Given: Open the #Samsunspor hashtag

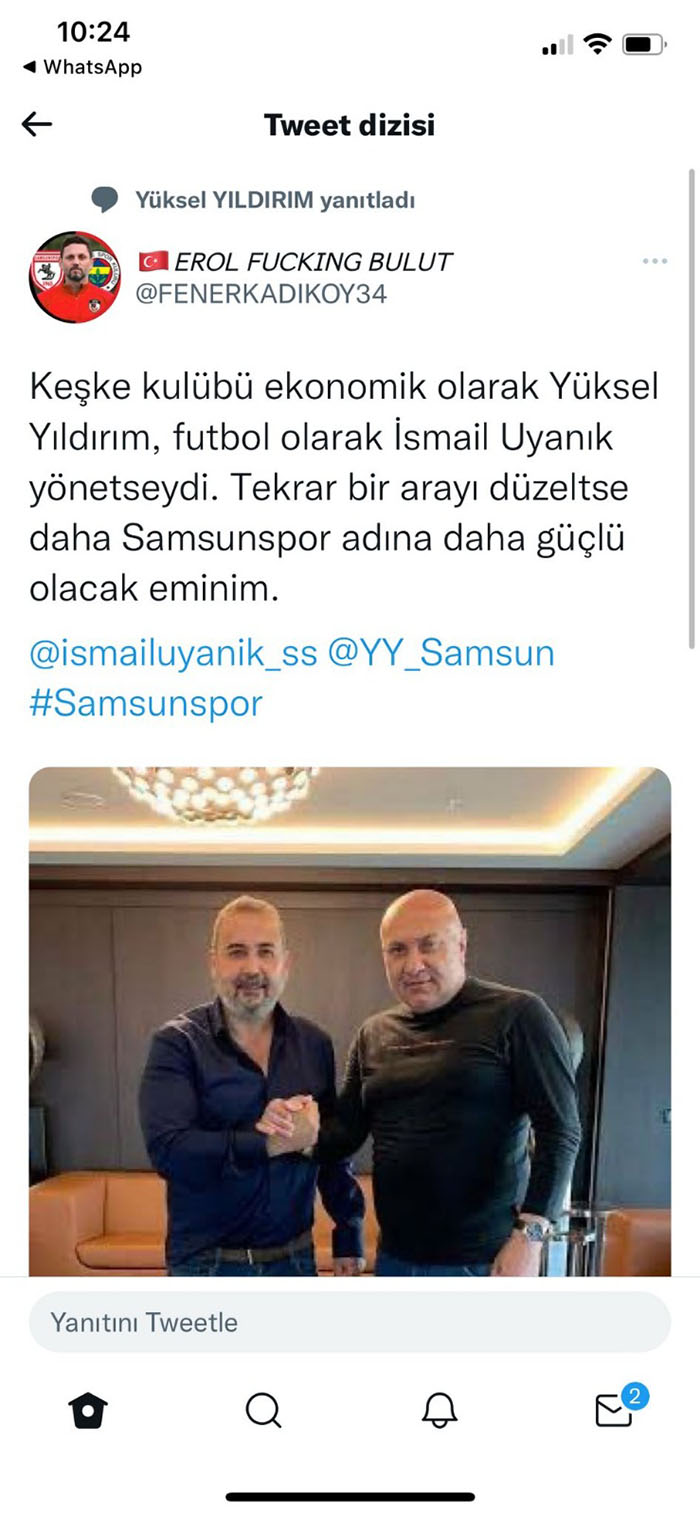Looking at the screenshot, I should click(x=146, y=703).
